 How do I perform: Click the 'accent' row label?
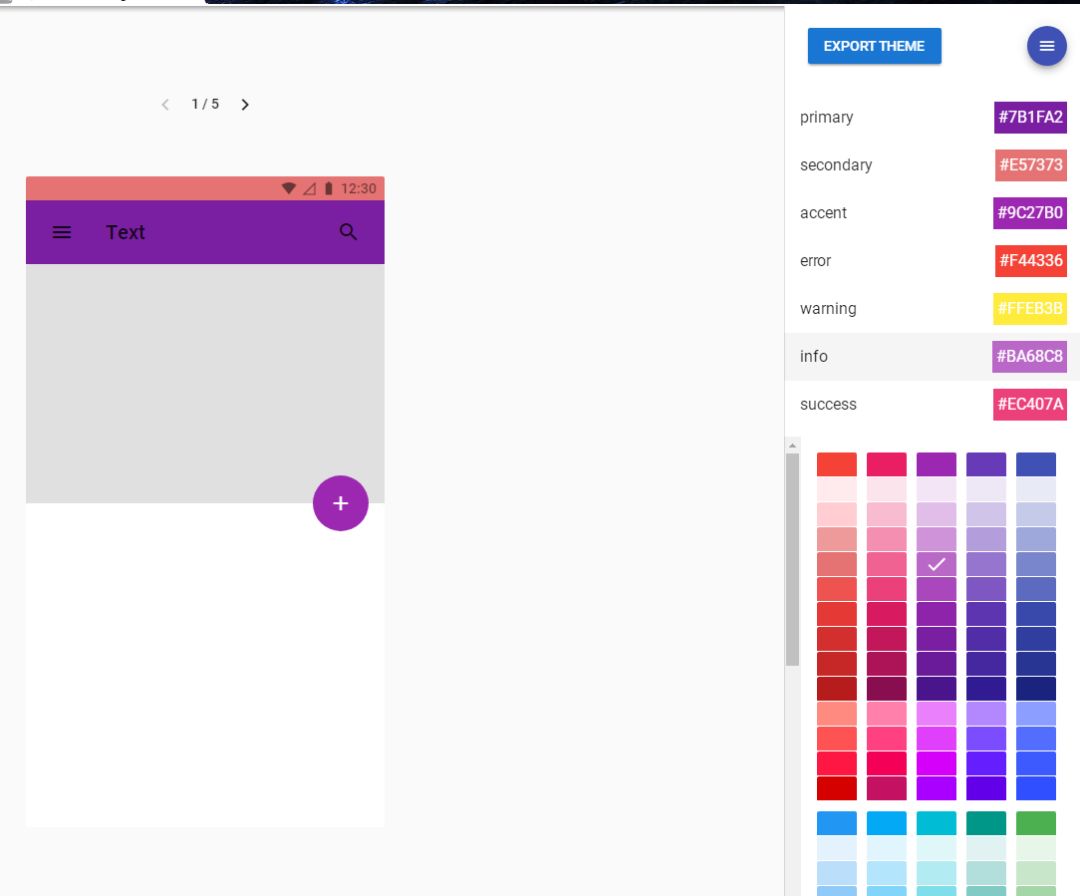tap(823, 213)
